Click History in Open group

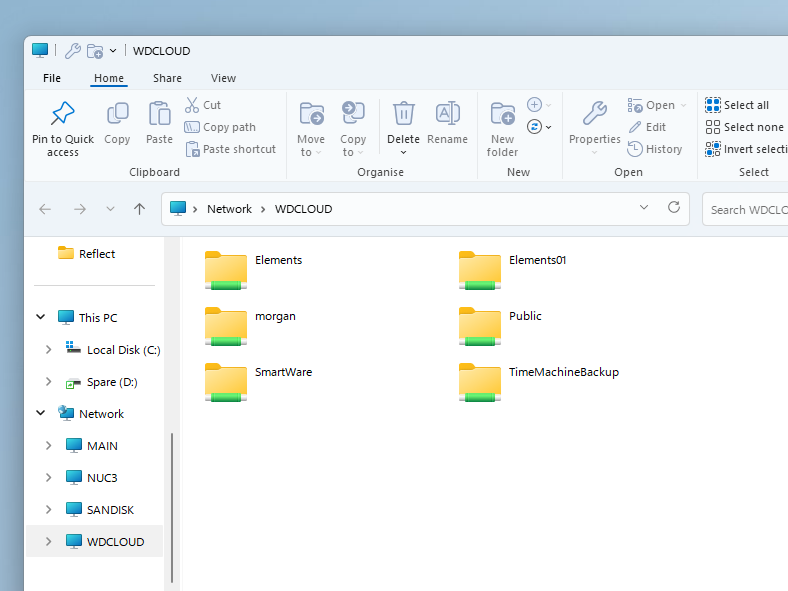(655, 149)
